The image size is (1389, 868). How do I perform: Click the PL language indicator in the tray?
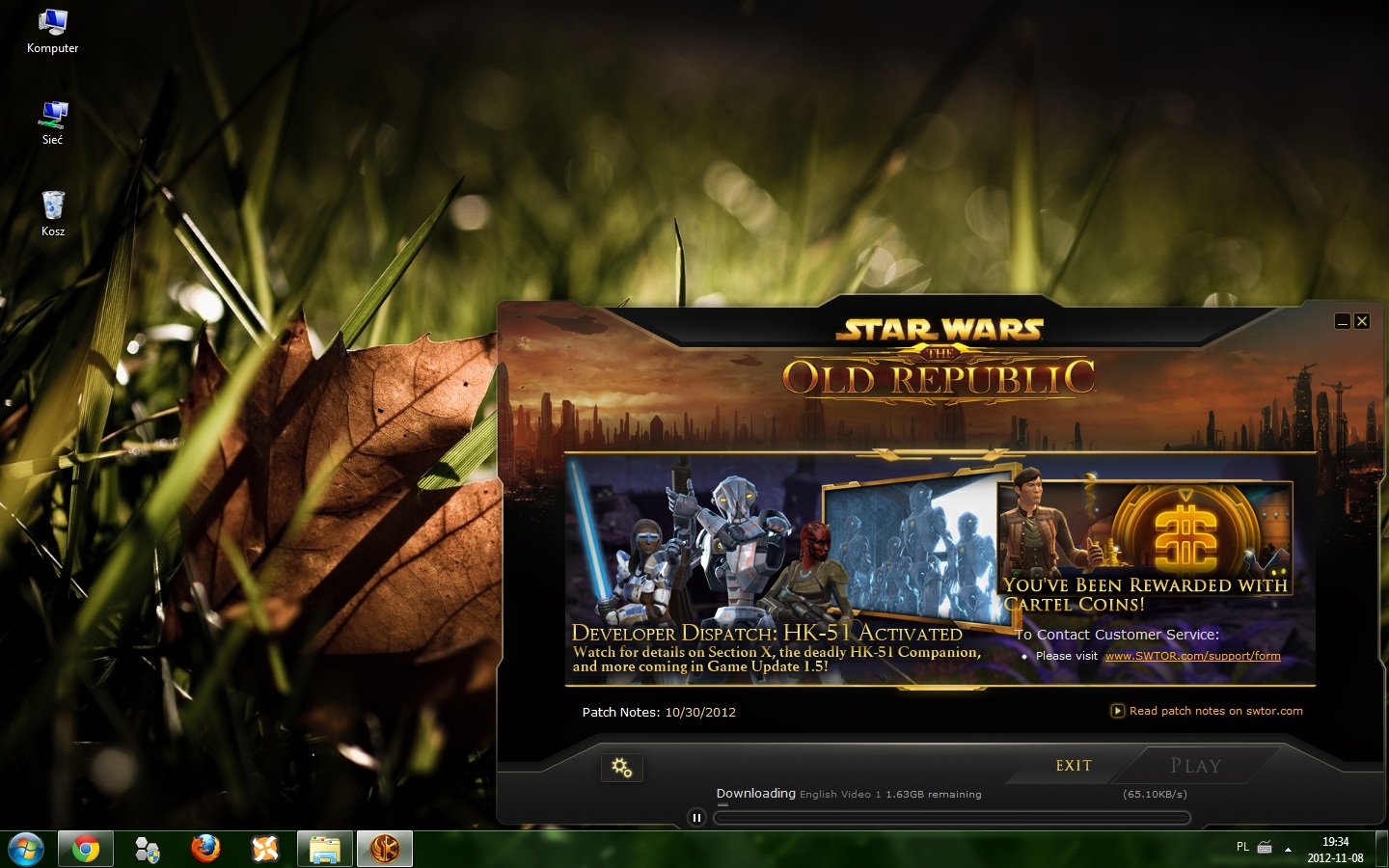tap(1242, 847)
